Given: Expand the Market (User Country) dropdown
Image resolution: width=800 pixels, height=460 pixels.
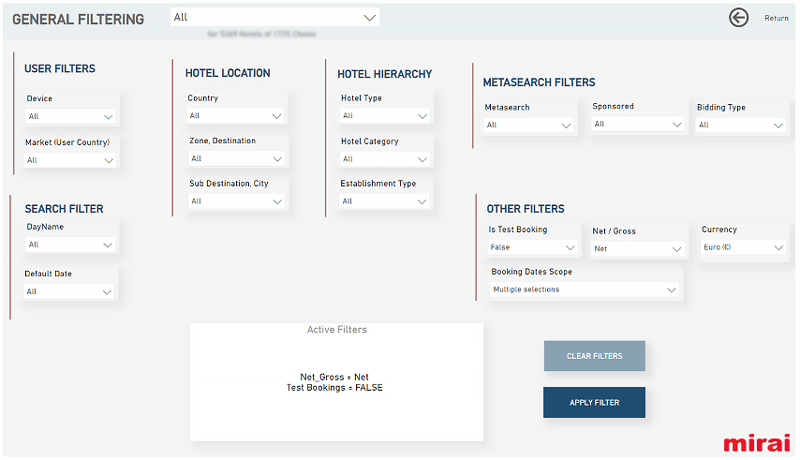Looking at the screenshot, I should (x=70, y=160).
